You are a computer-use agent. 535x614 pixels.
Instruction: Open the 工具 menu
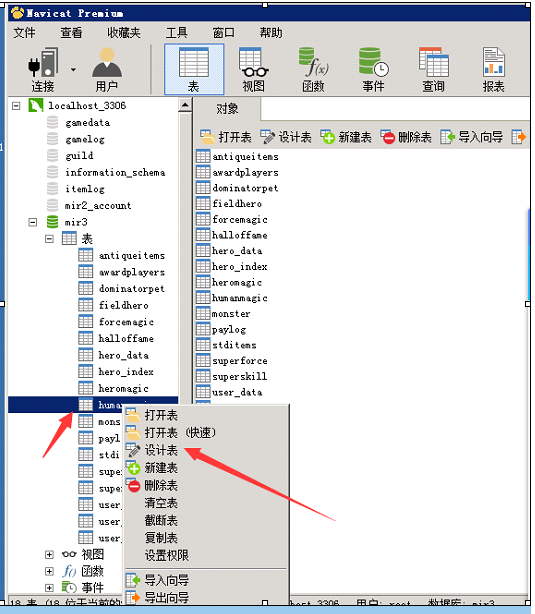(176, 33)
